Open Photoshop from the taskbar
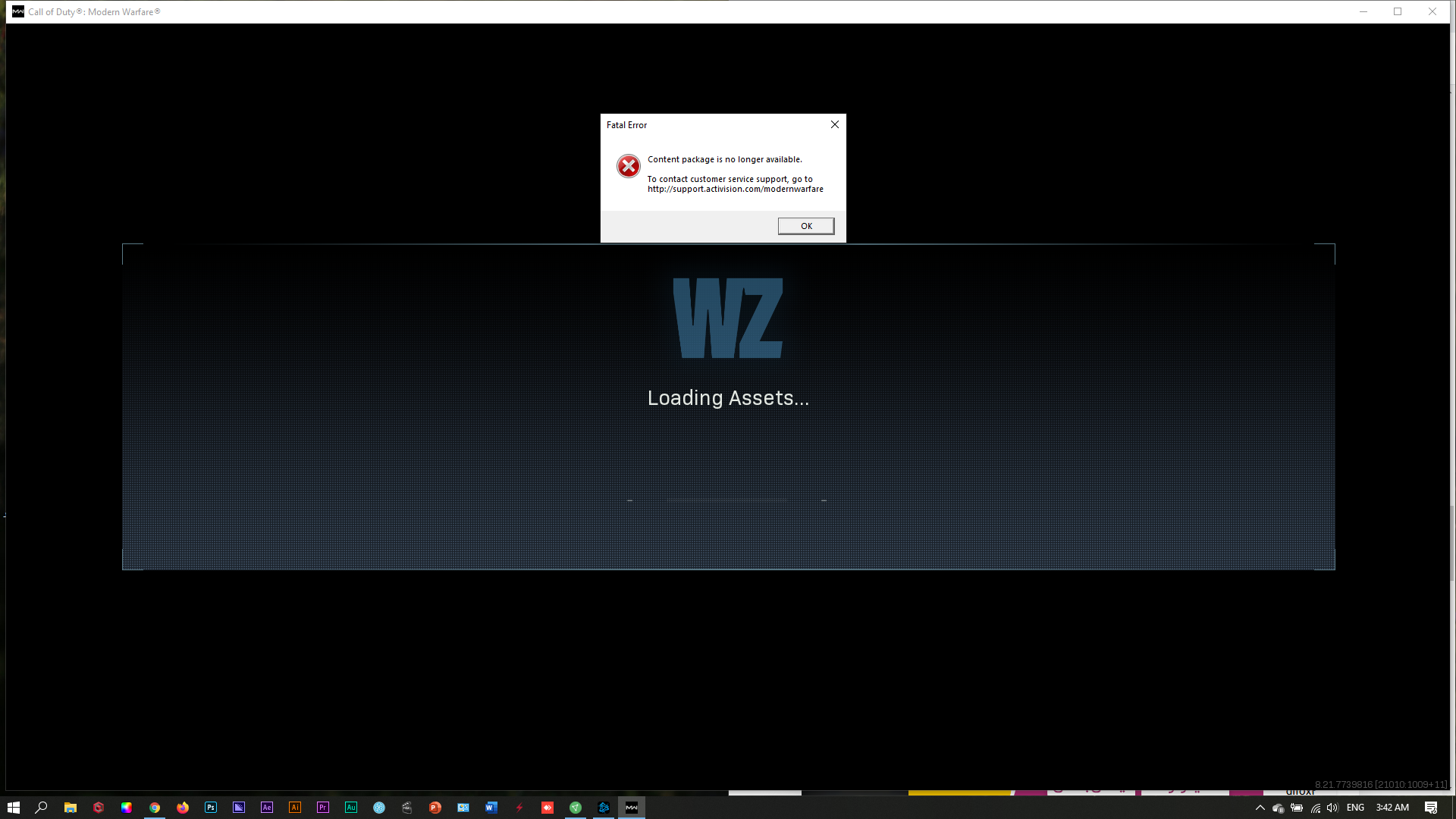The width and height of the screenshot is (1456, 819). point(211,808)
